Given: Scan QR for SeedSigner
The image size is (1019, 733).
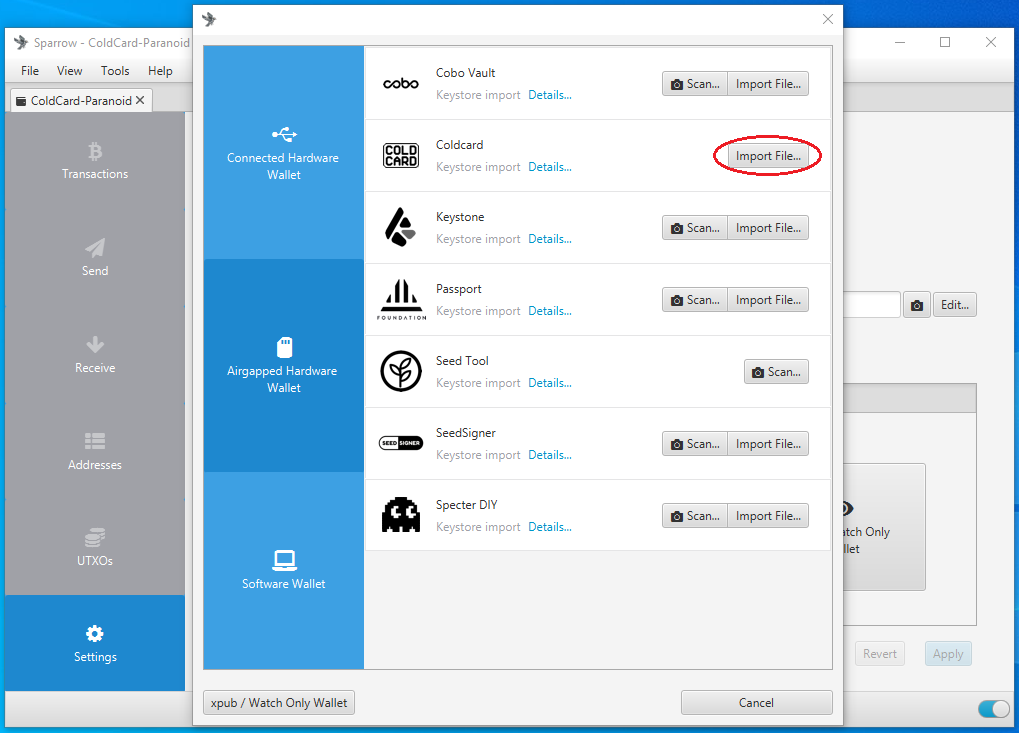Looking at the screenshot, I should click(695, 444).
